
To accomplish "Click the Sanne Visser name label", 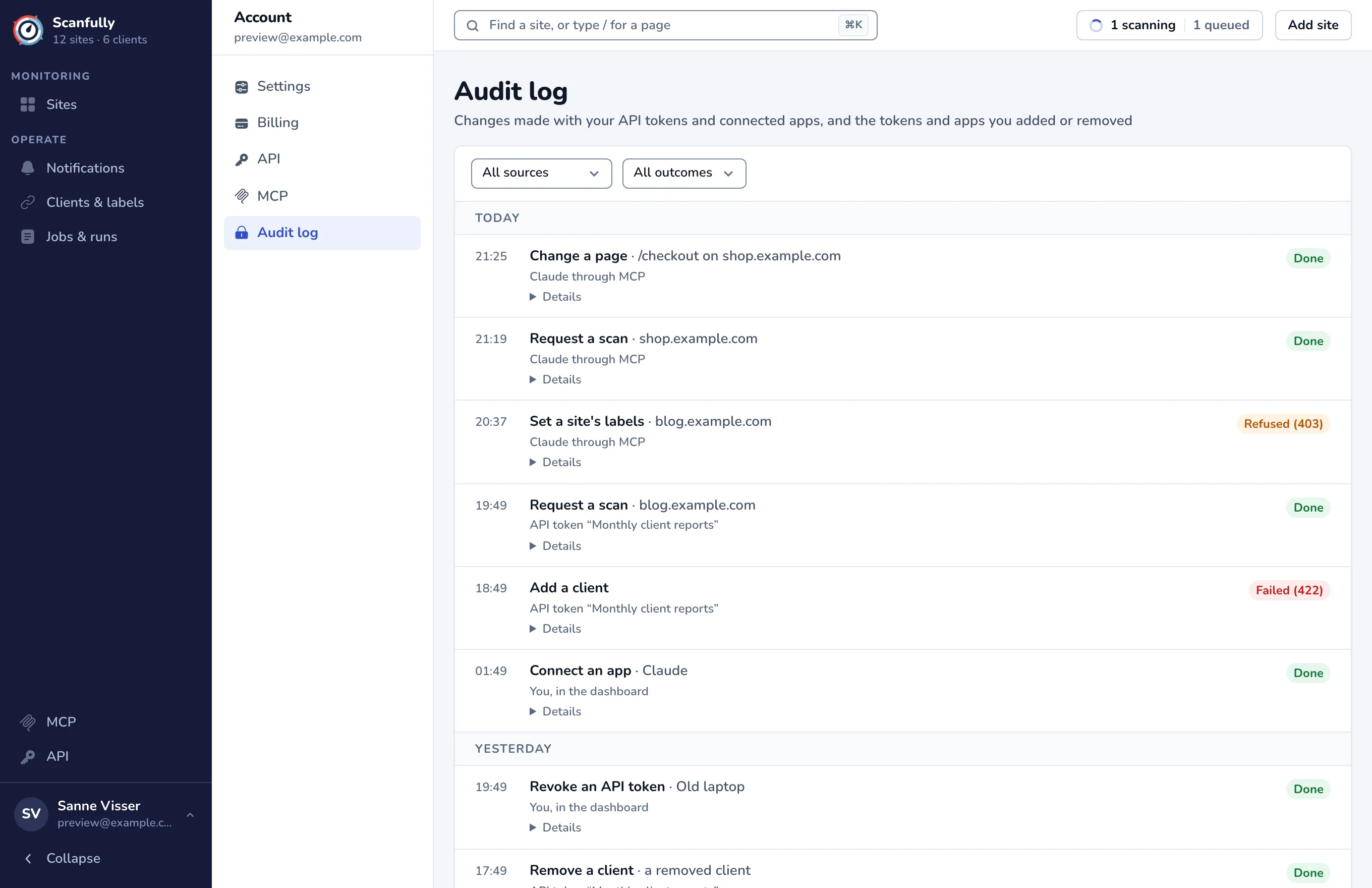I will tap(98, 806).
